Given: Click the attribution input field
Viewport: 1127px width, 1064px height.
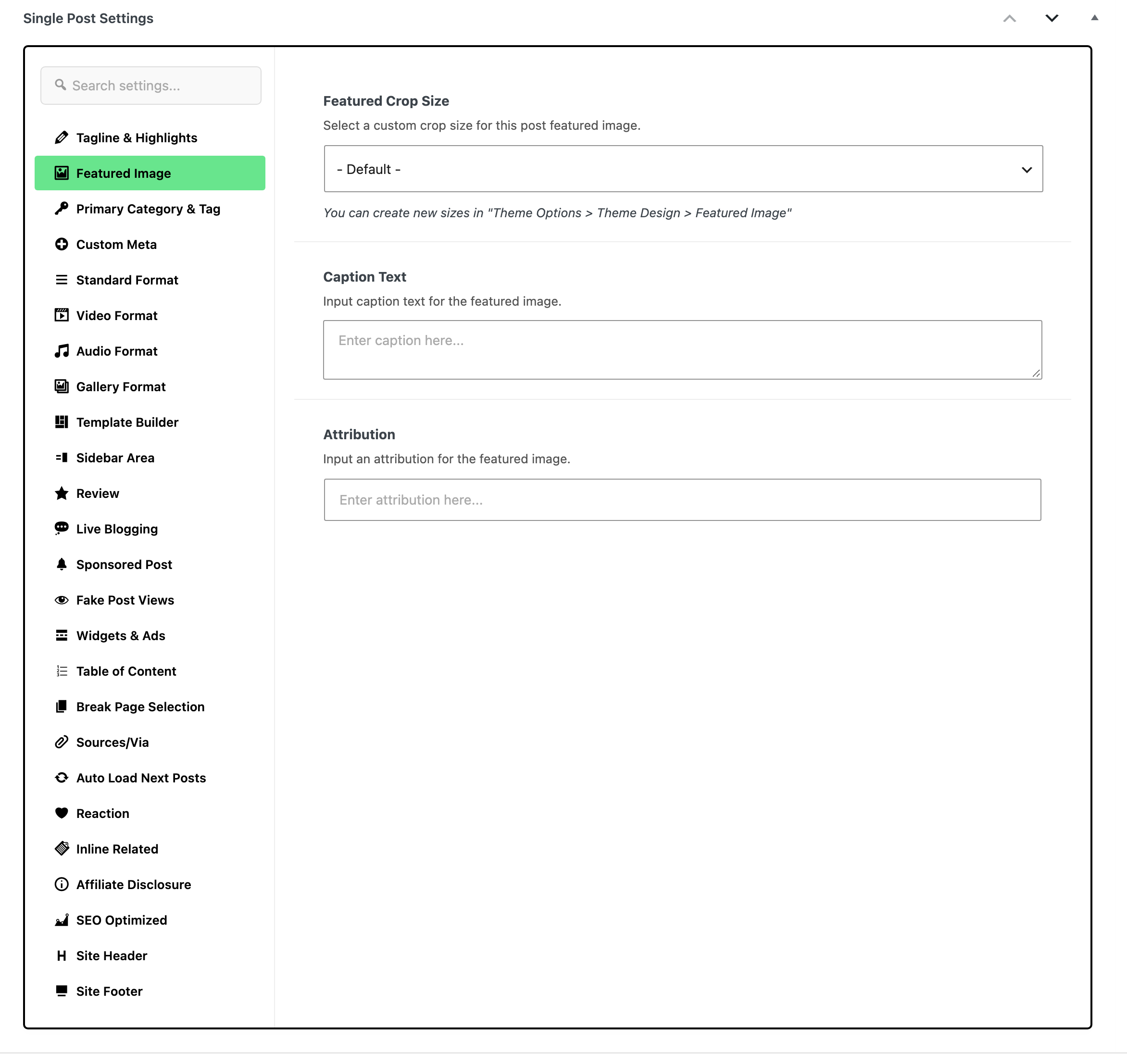Looking at the screenshot, I should pyautogui.click(x=682, y=500).
